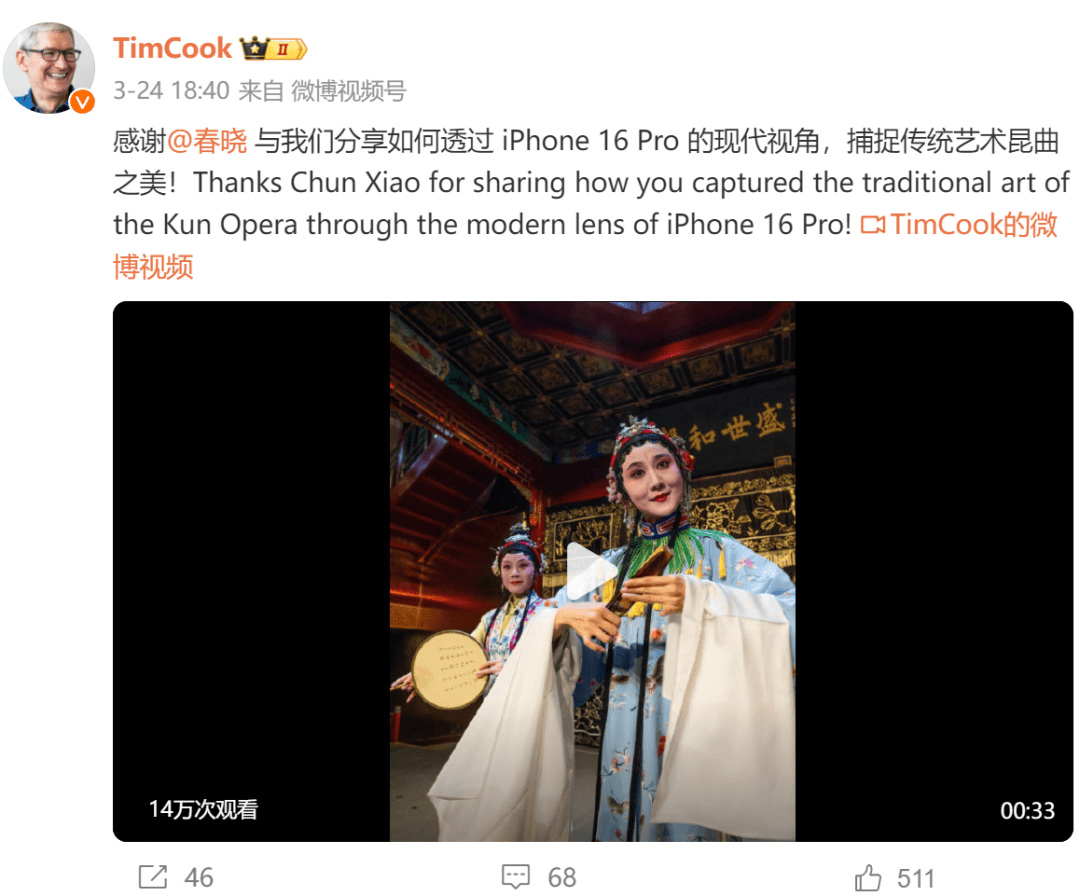Screen dimensions: 1080x896
Task: Click the 00:33 video duration label
Action: click(1027, 811)
